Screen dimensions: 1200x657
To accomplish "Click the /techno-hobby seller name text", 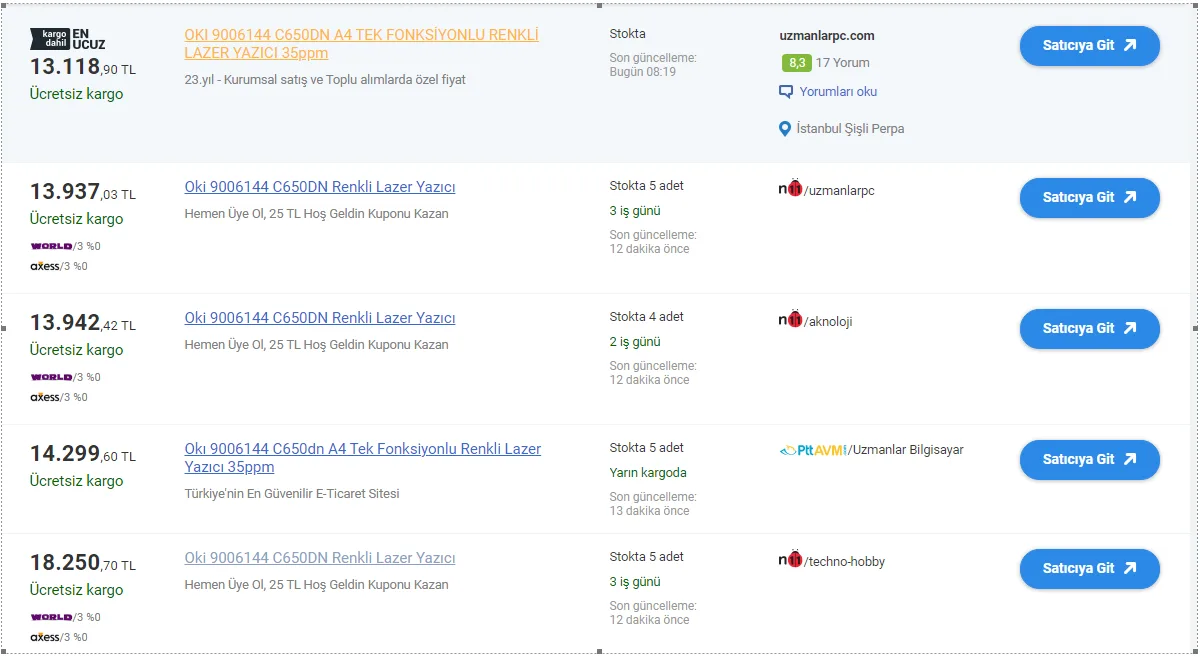I will (845, 562).
